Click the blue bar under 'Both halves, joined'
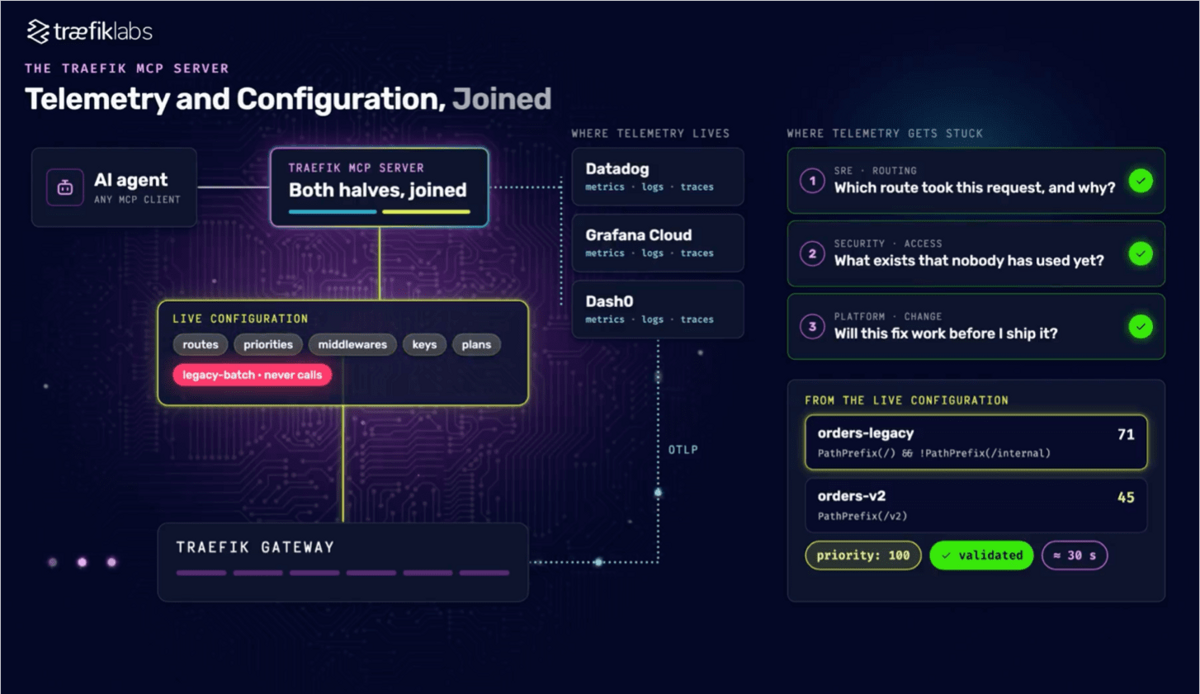The image size is (1200, 694). coord(333,212)
